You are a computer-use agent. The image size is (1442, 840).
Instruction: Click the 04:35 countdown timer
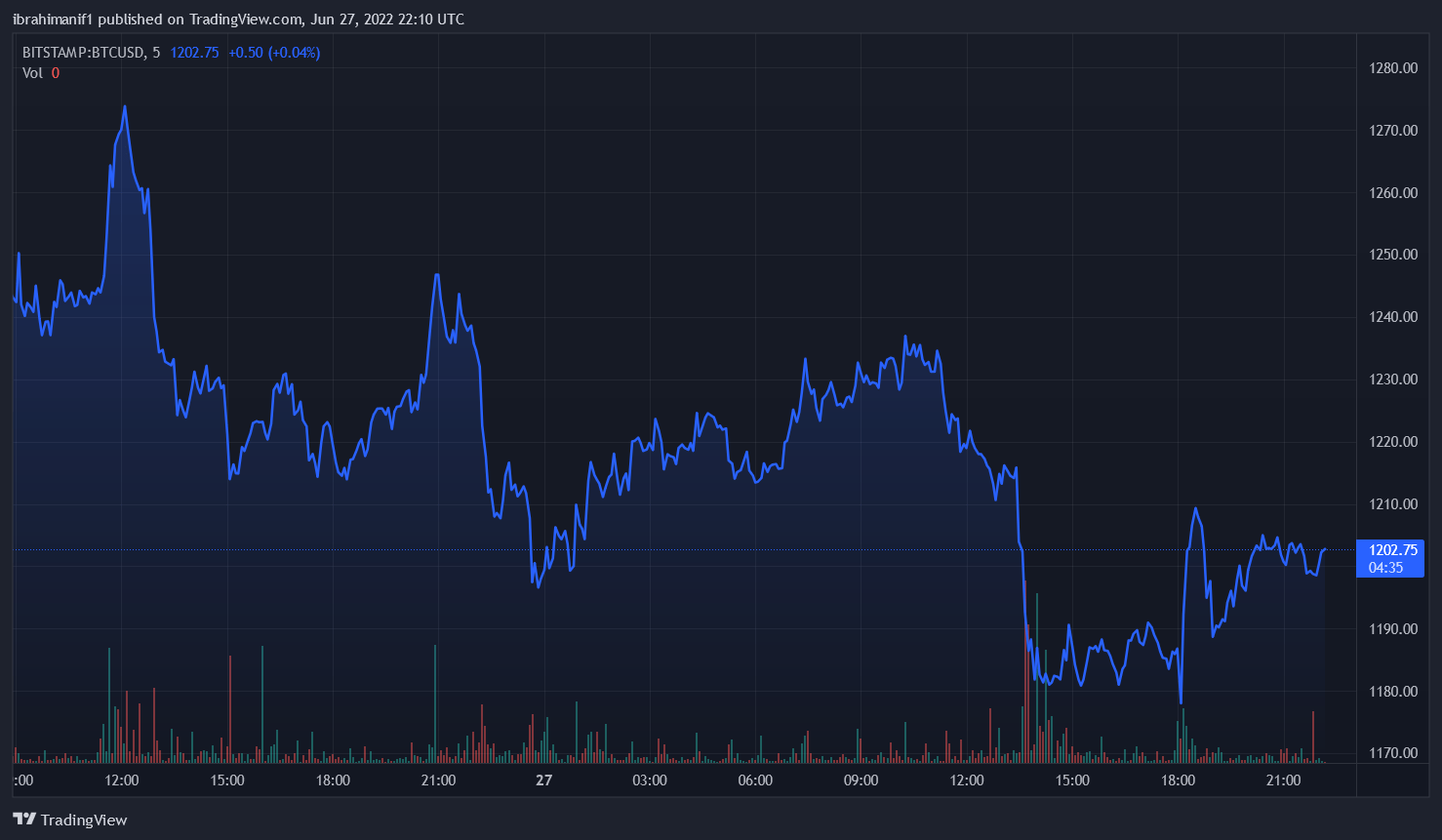[1385, 568]
